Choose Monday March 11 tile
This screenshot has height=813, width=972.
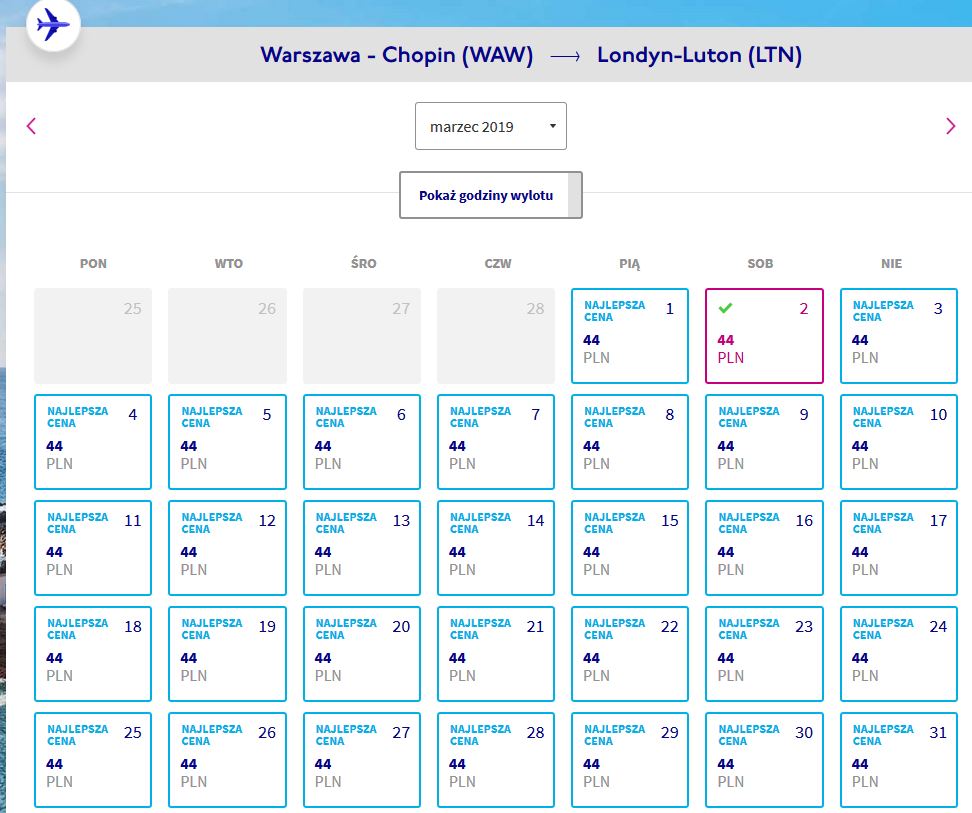click(x=93, y=548)
